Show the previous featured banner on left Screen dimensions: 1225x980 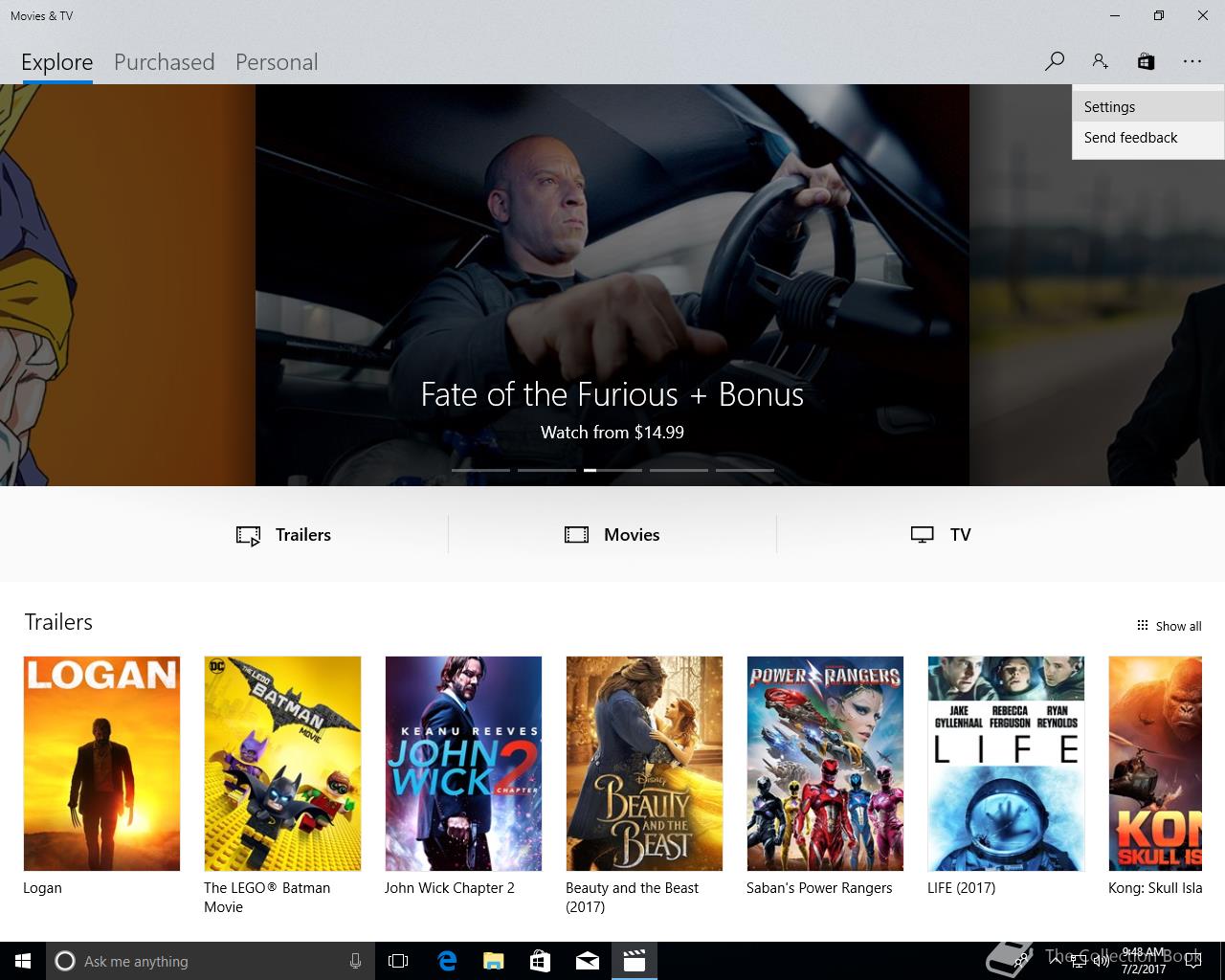pos(127,285)
